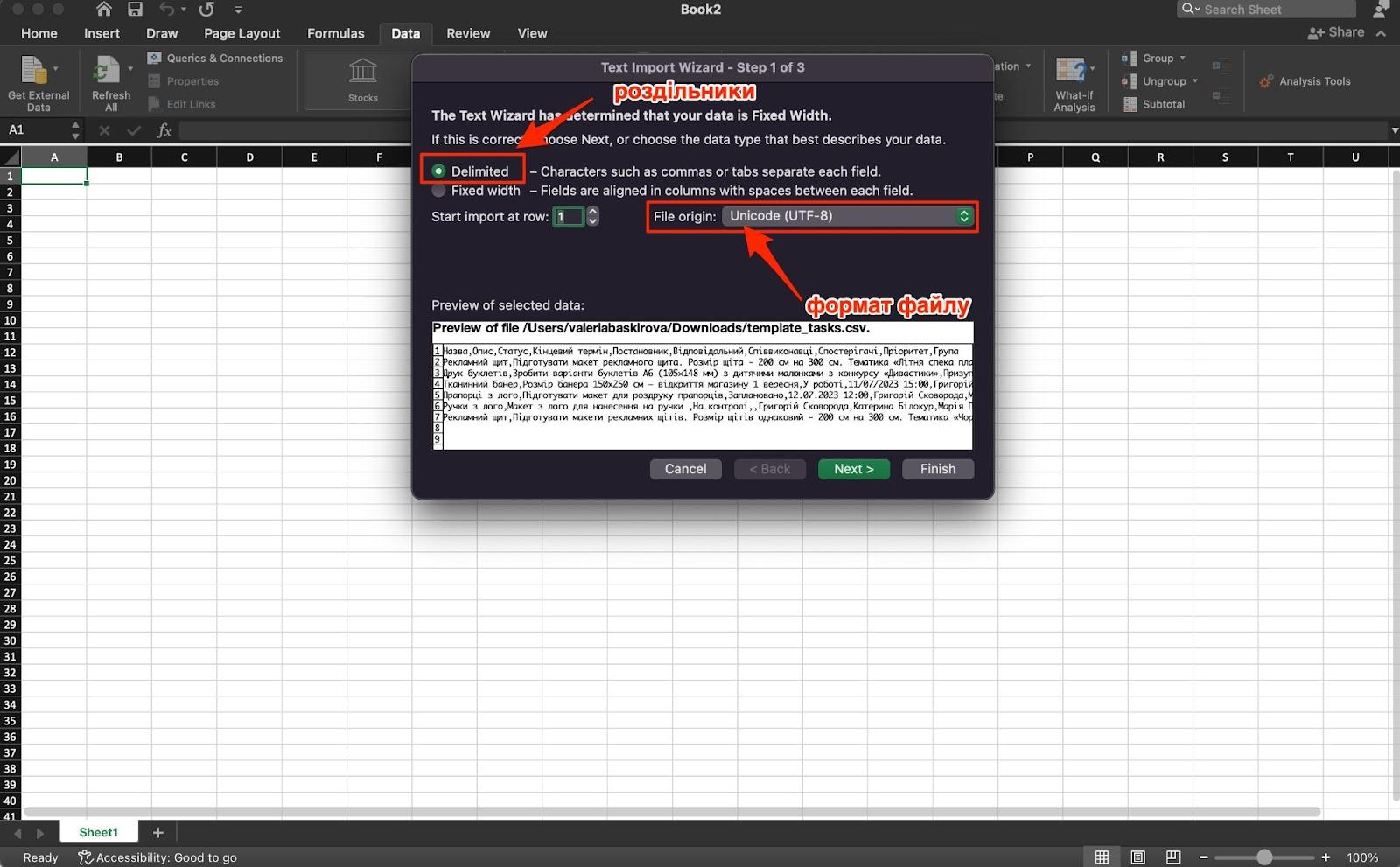Click the Get External Data icon
Screen dimensions: 1400x867
pos(34,71)
